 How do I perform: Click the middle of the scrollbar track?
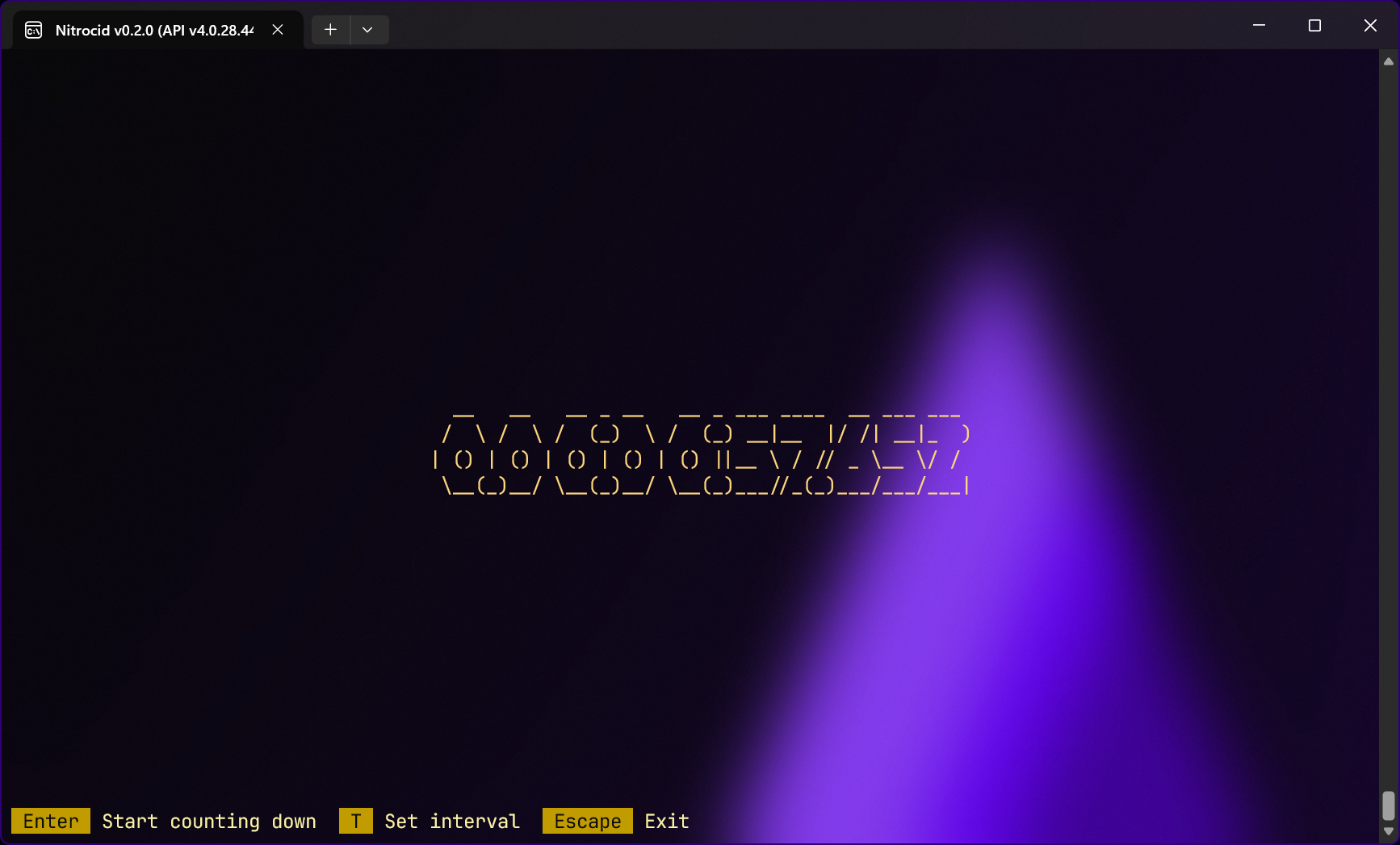point(1389,428)
